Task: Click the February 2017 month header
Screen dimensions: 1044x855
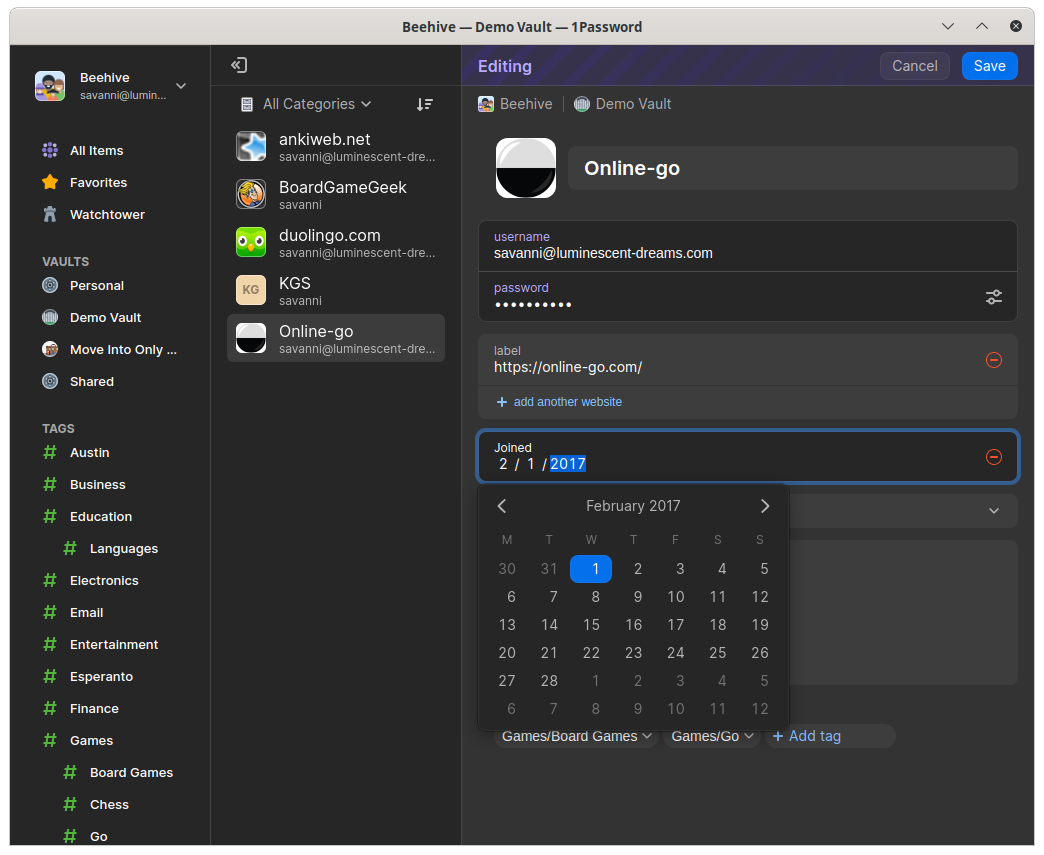Action: click(x=633, y=506)
